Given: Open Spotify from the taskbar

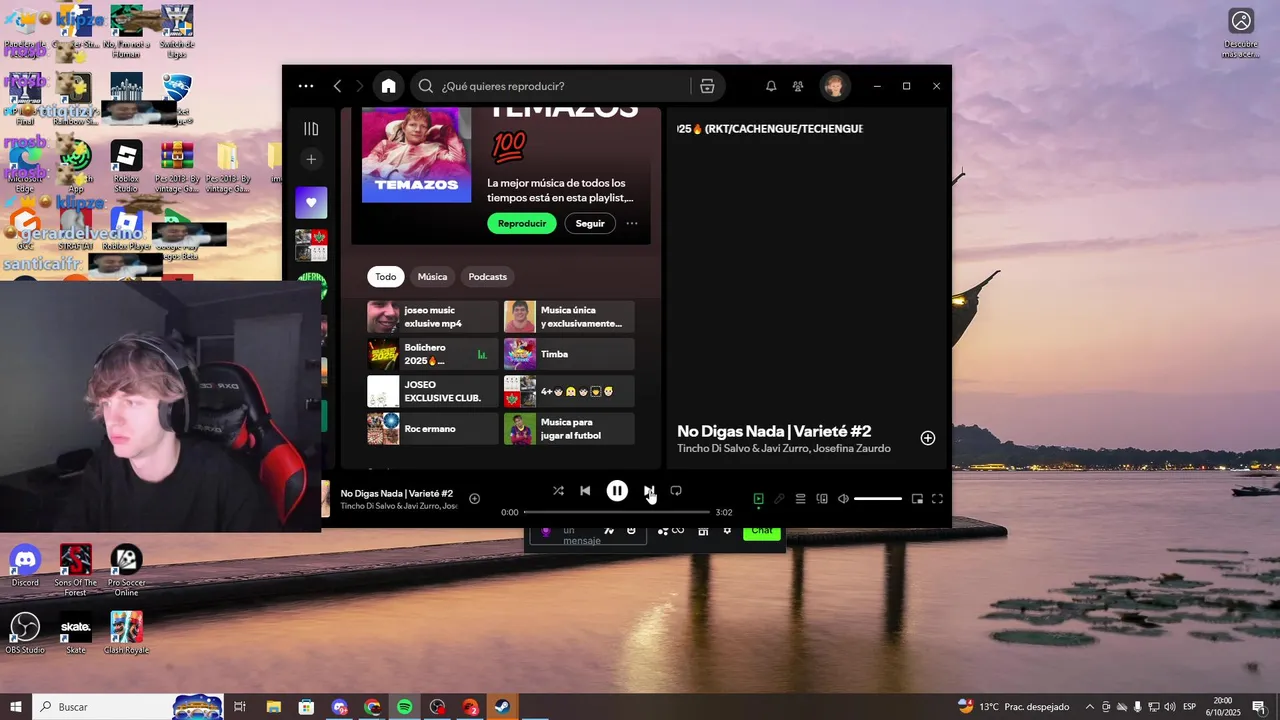Looking at the screenshot, I should tap(405, 707).
